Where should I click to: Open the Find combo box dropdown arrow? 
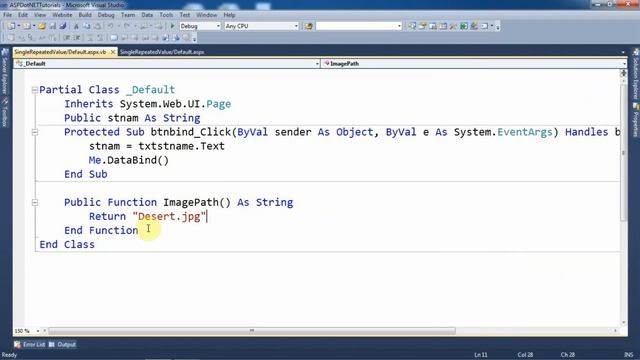(x=399, y=26)
